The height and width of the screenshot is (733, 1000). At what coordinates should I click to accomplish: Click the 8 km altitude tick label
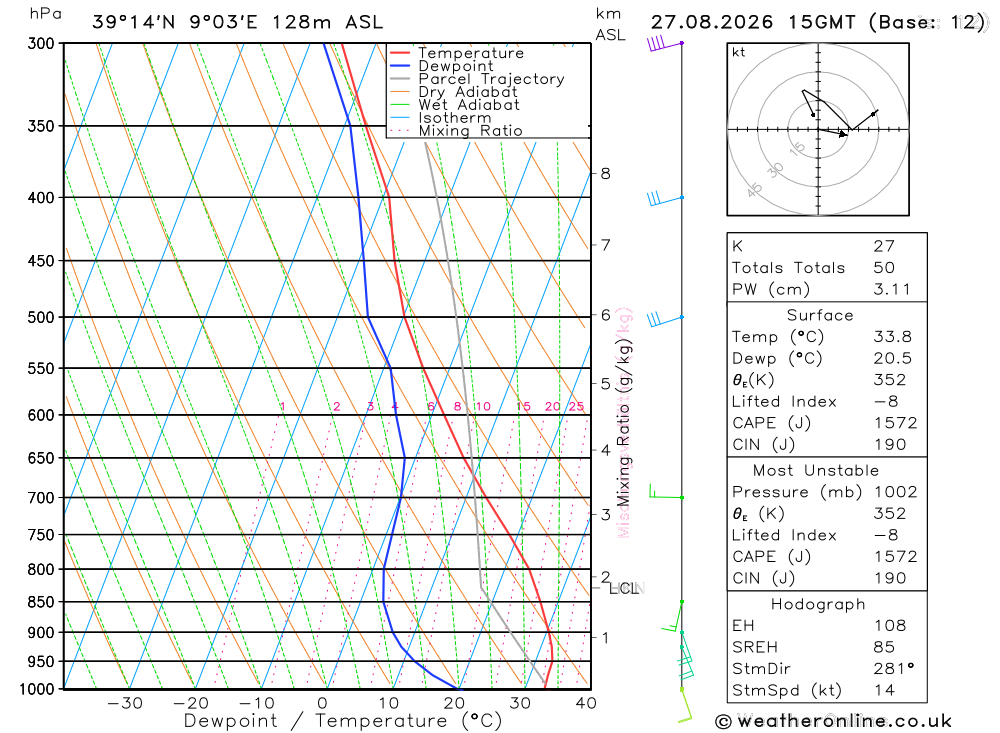click(605, 174)
